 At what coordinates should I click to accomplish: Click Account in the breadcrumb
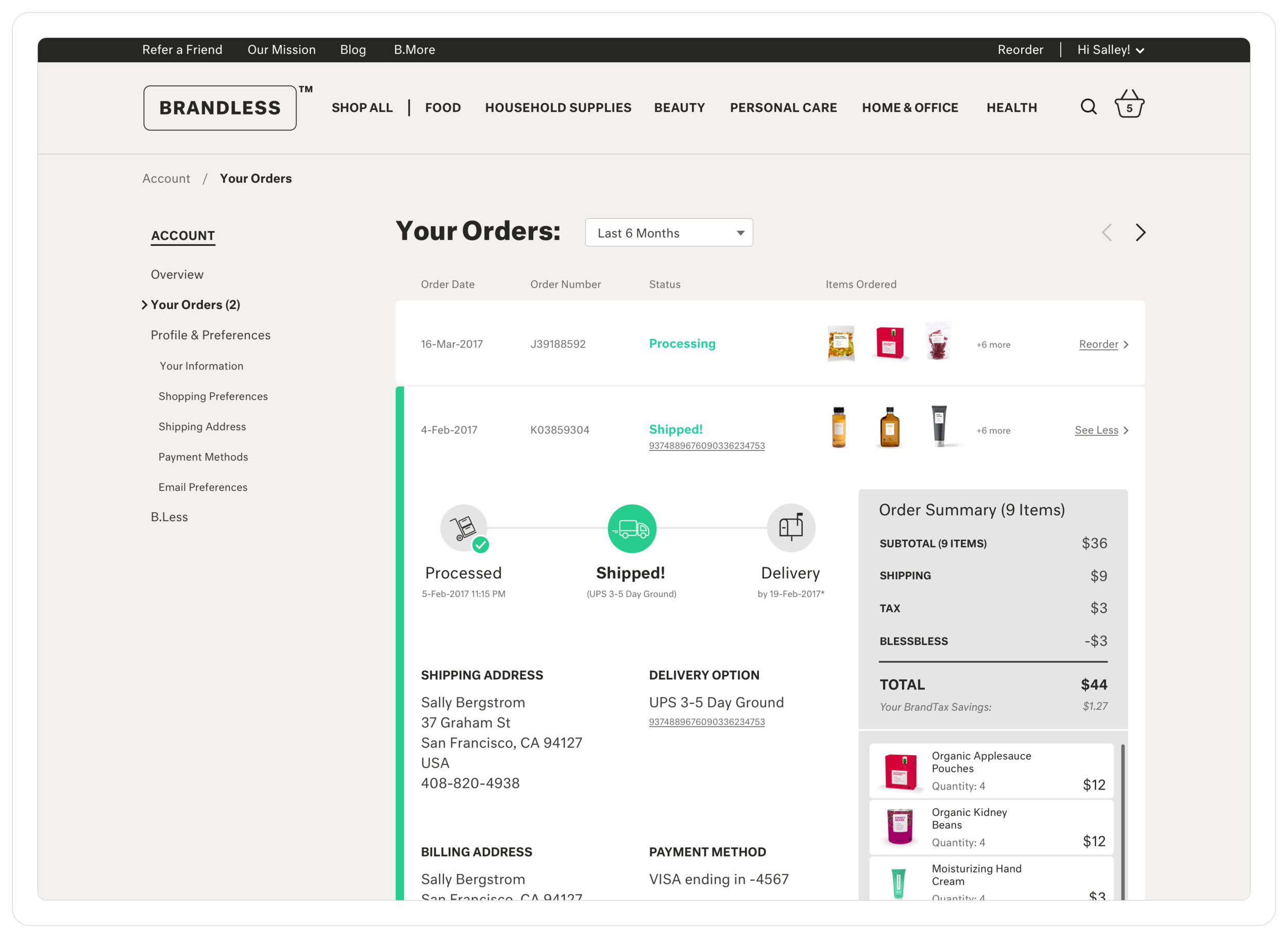pos(166,178)
